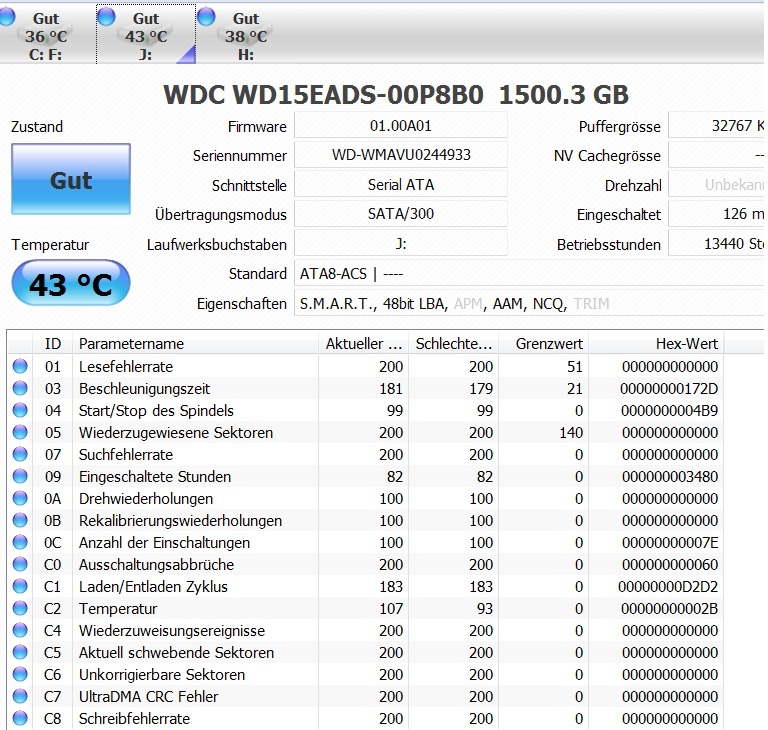
Task: Click the status orb for Wiederzuweisungsereignisse
Action: (20, 630)
